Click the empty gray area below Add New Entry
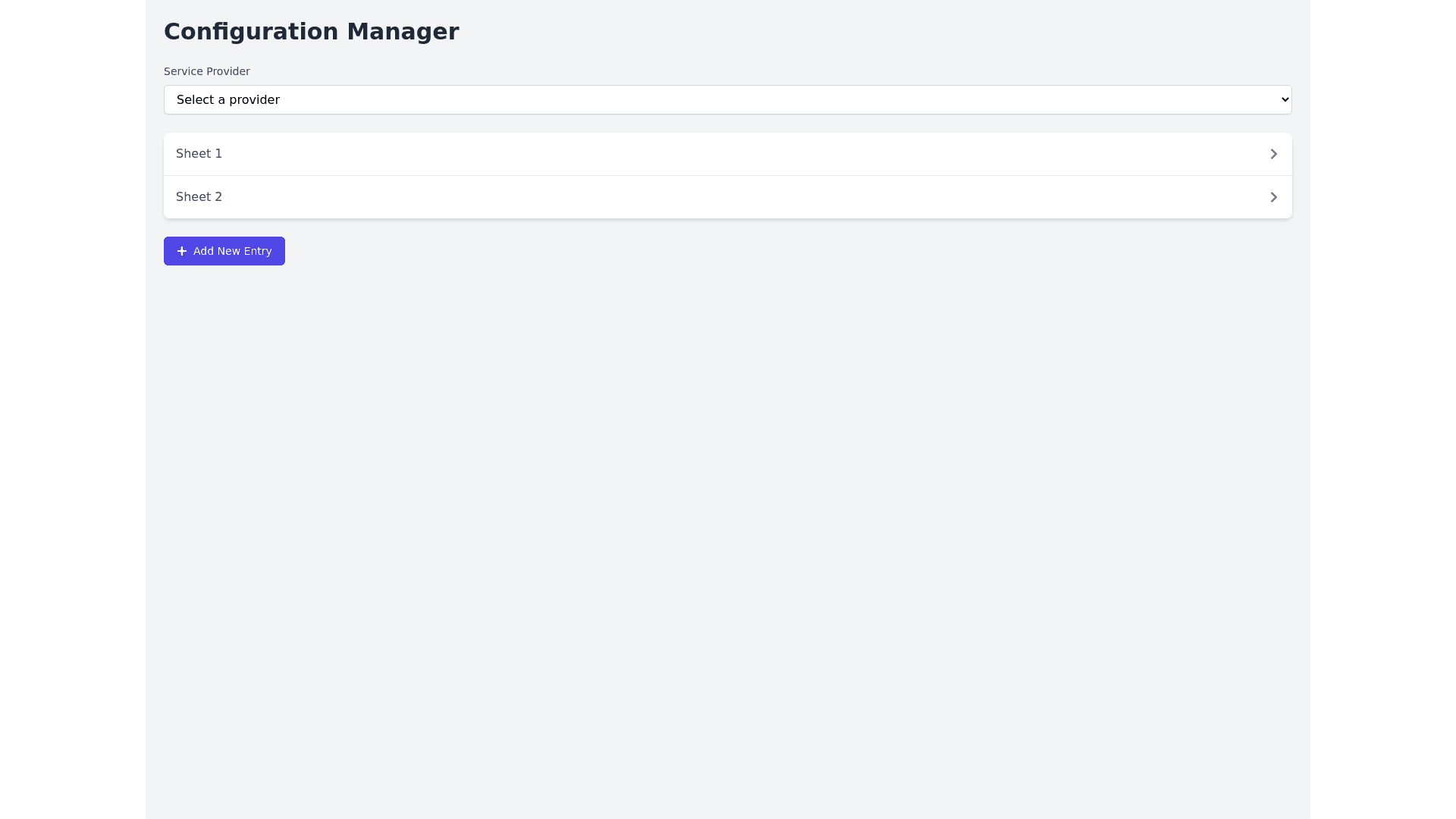This screenshot has width=1456, height=819. (x=727, y=493)
